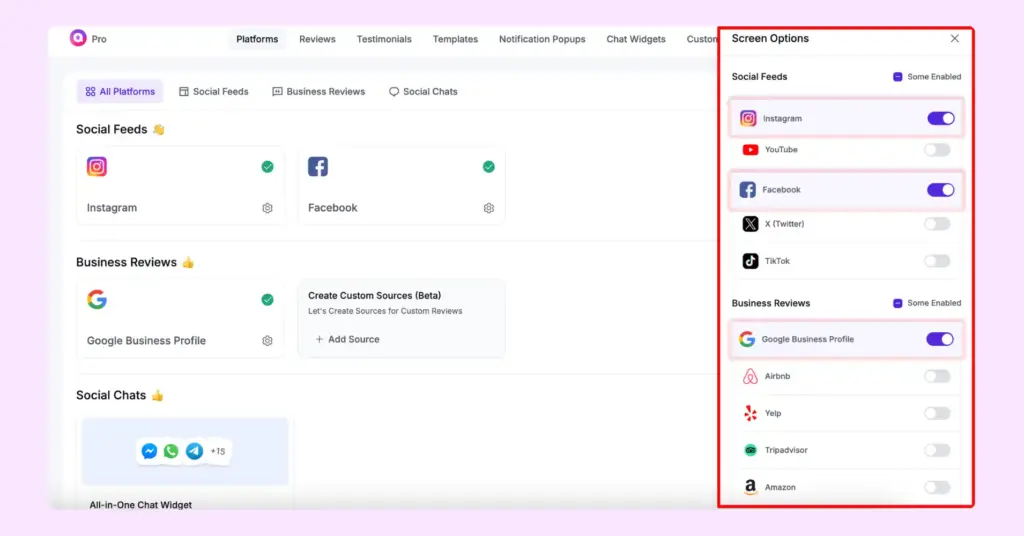Click the Airbnb icon in Screen Options
Image resolution: width=1024 pixels, height=536 pixels.
coord(750,376)
